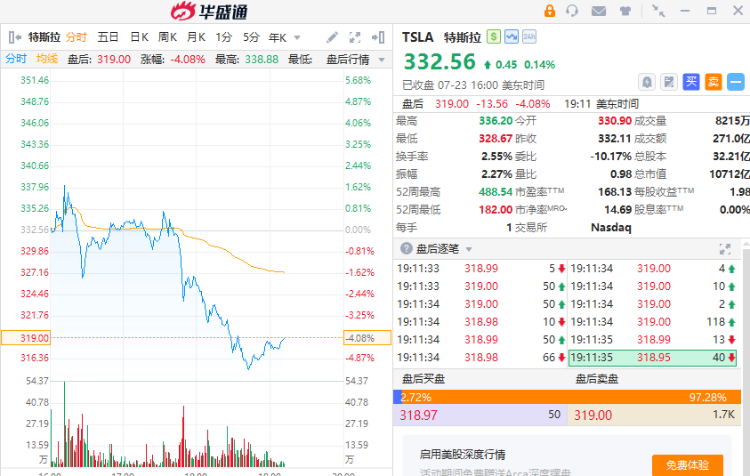750x476 pixels.
Task: Click the help question mark near 盘后逐笔
Action: pos(407,248)
